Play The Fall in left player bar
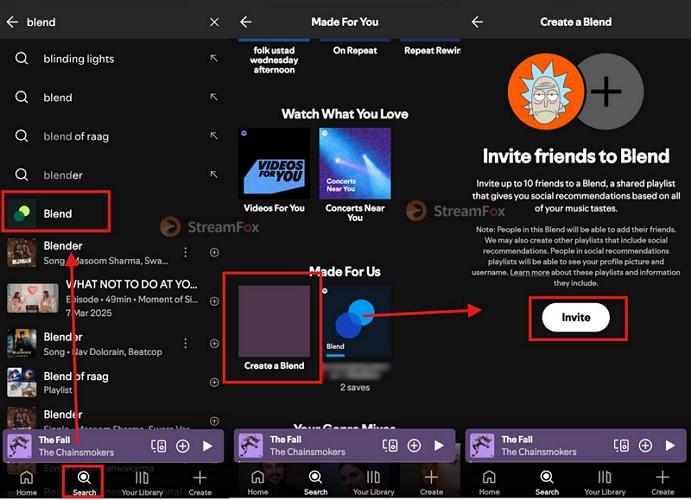Screen dimensions: 691x500 click(x=208, y=446)
